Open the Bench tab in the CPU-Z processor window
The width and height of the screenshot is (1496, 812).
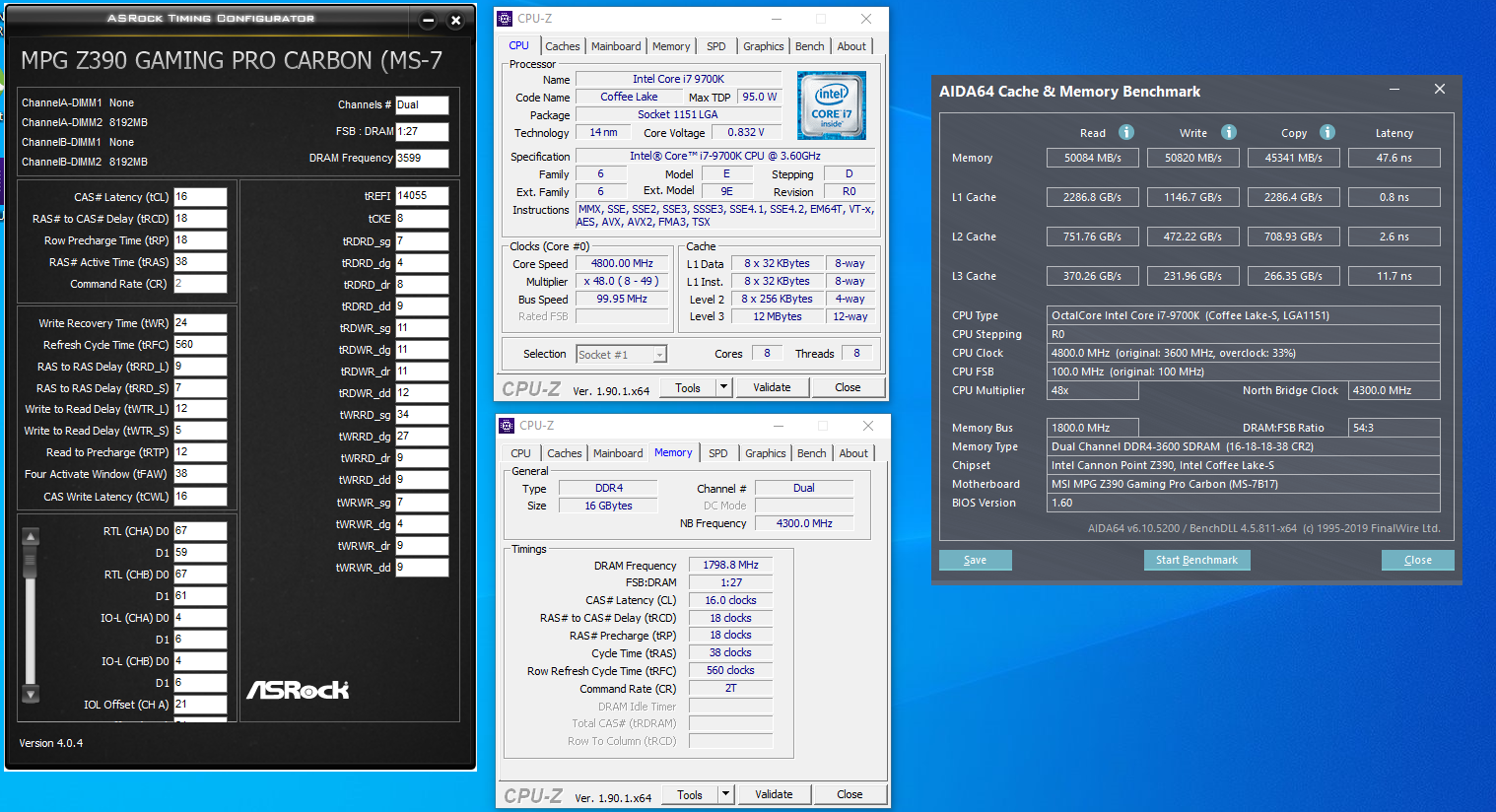[810, 46]
